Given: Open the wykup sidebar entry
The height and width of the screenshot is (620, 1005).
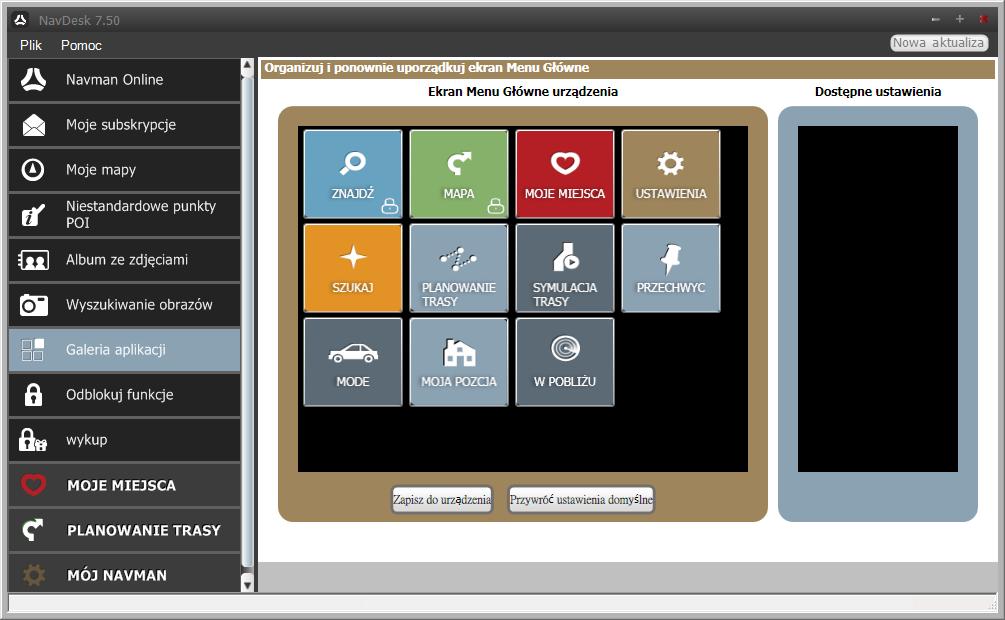Looking at the screenshot, I should tap(124, 440).
